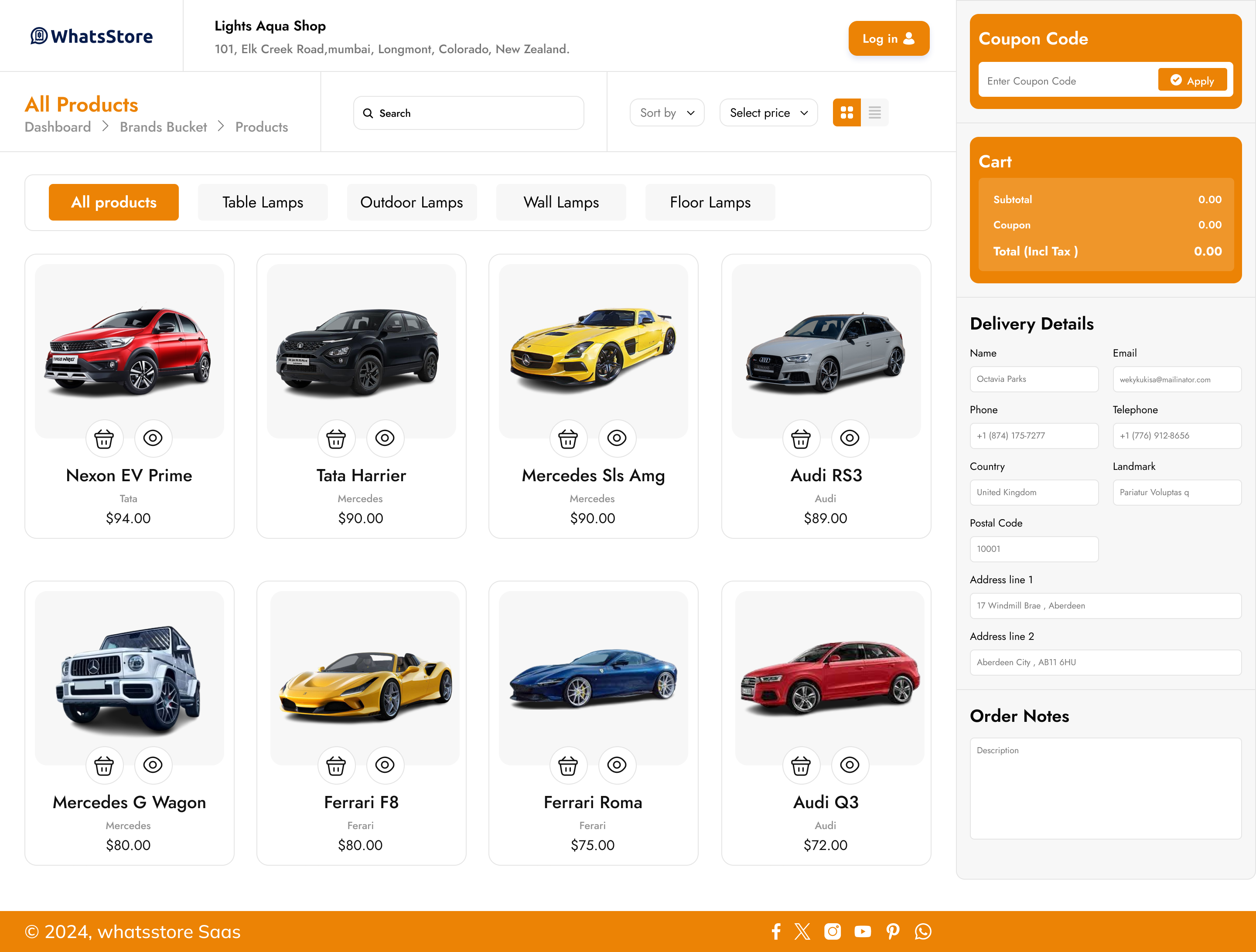Select the Table Lamps category tab
1256x952 pixels.
point(263,202)
